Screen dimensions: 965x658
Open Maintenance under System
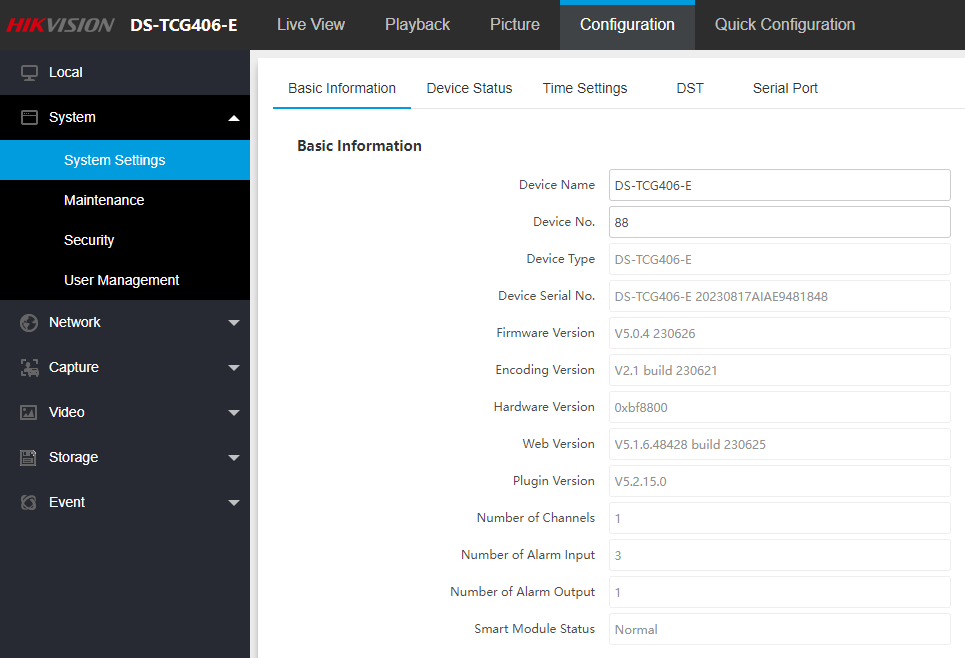pyautogui.click(x=104, y=200)
